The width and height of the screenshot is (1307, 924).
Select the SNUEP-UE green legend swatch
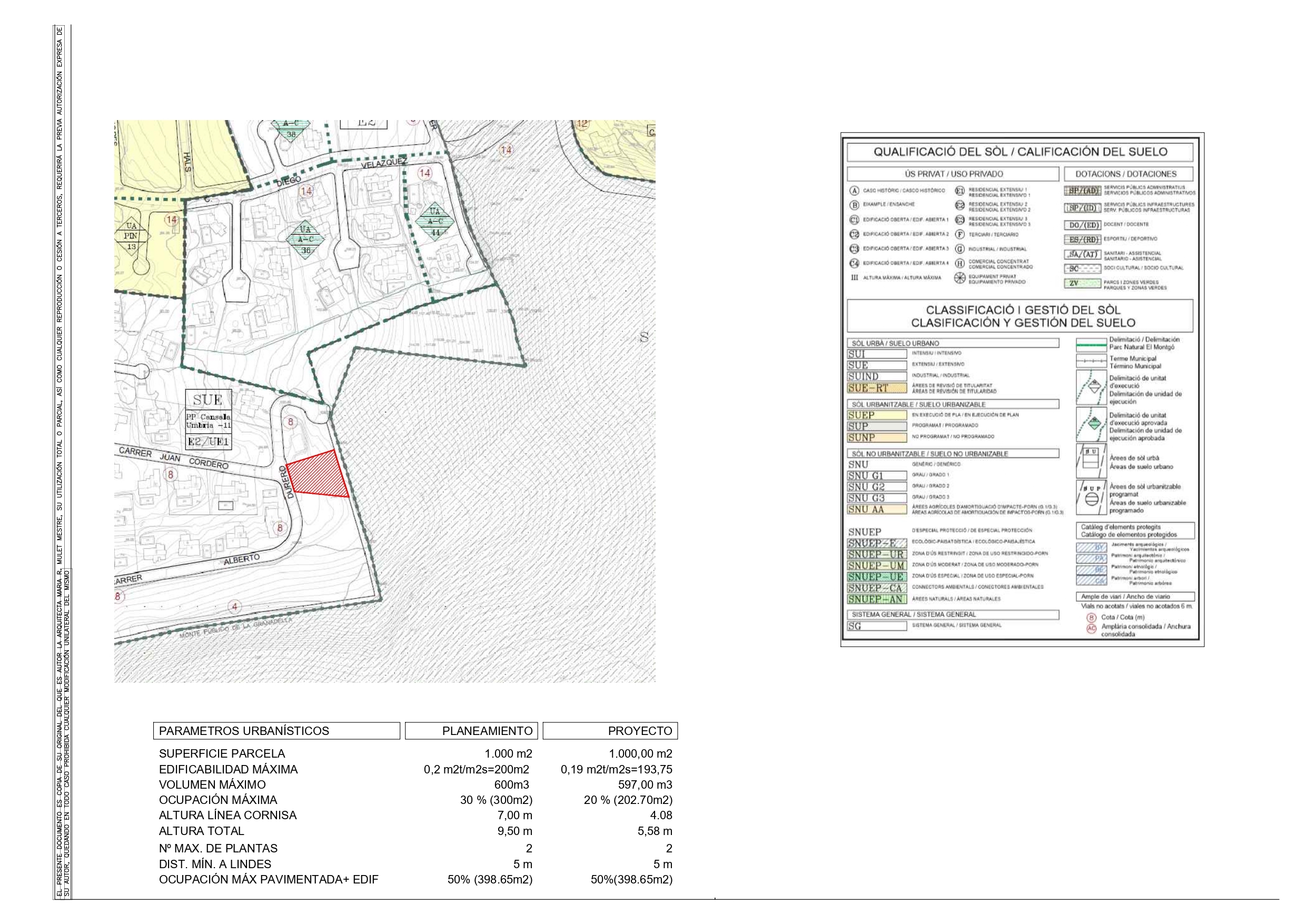pos(877,577)
